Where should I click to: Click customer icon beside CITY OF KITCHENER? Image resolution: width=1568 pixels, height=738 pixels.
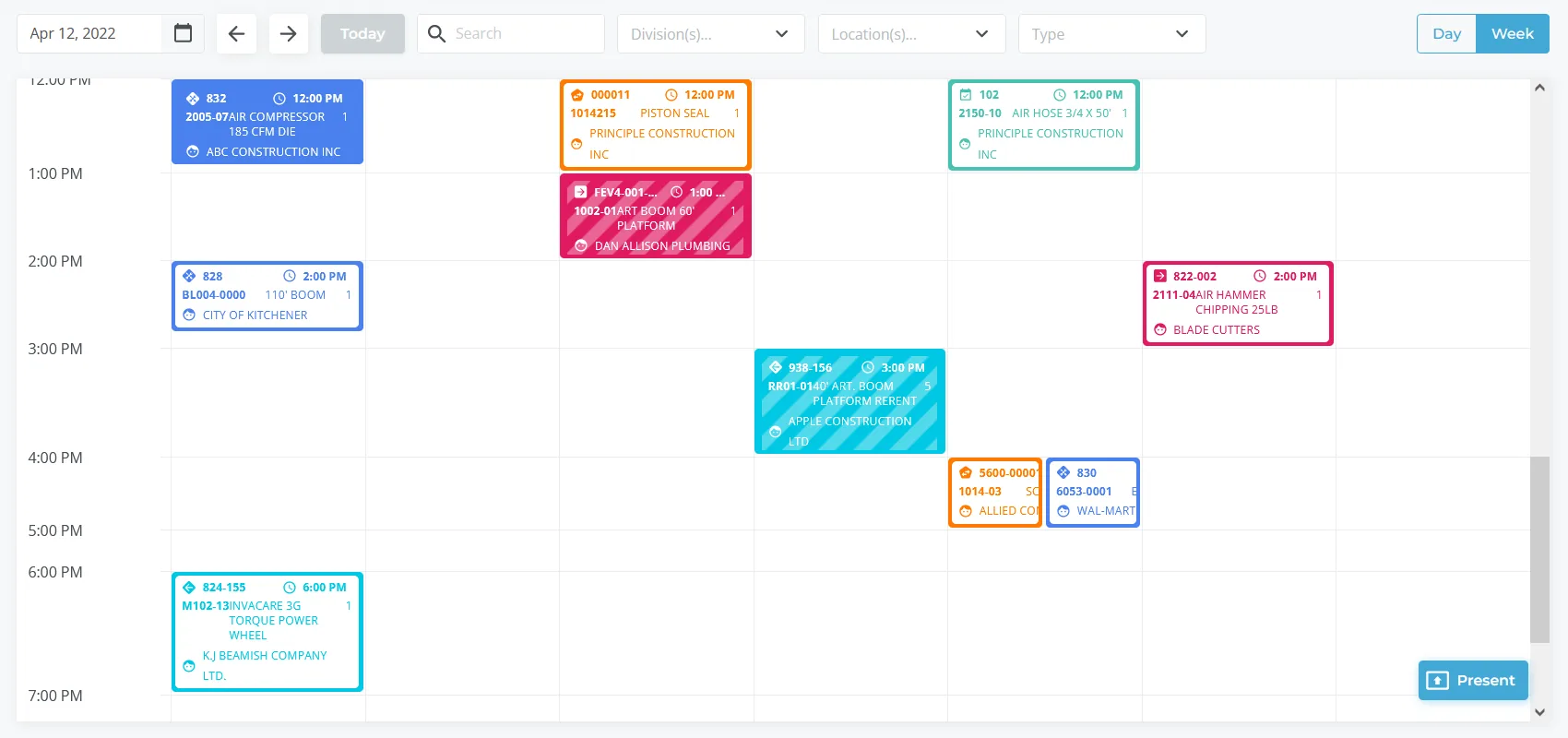pos(189,315)
